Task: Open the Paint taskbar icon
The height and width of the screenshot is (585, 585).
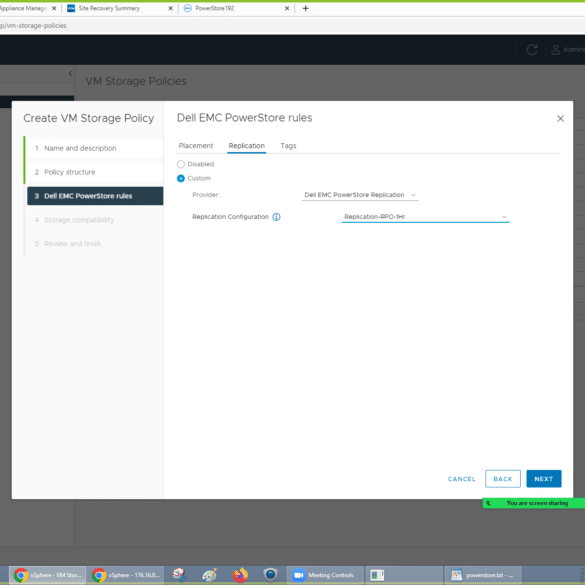Action: (x=210, y=575)
